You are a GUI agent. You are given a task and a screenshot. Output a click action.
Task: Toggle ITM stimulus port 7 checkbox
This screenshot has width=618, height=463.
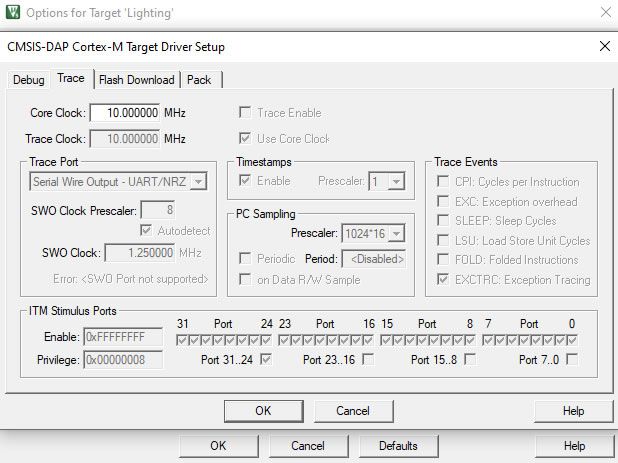488,340
